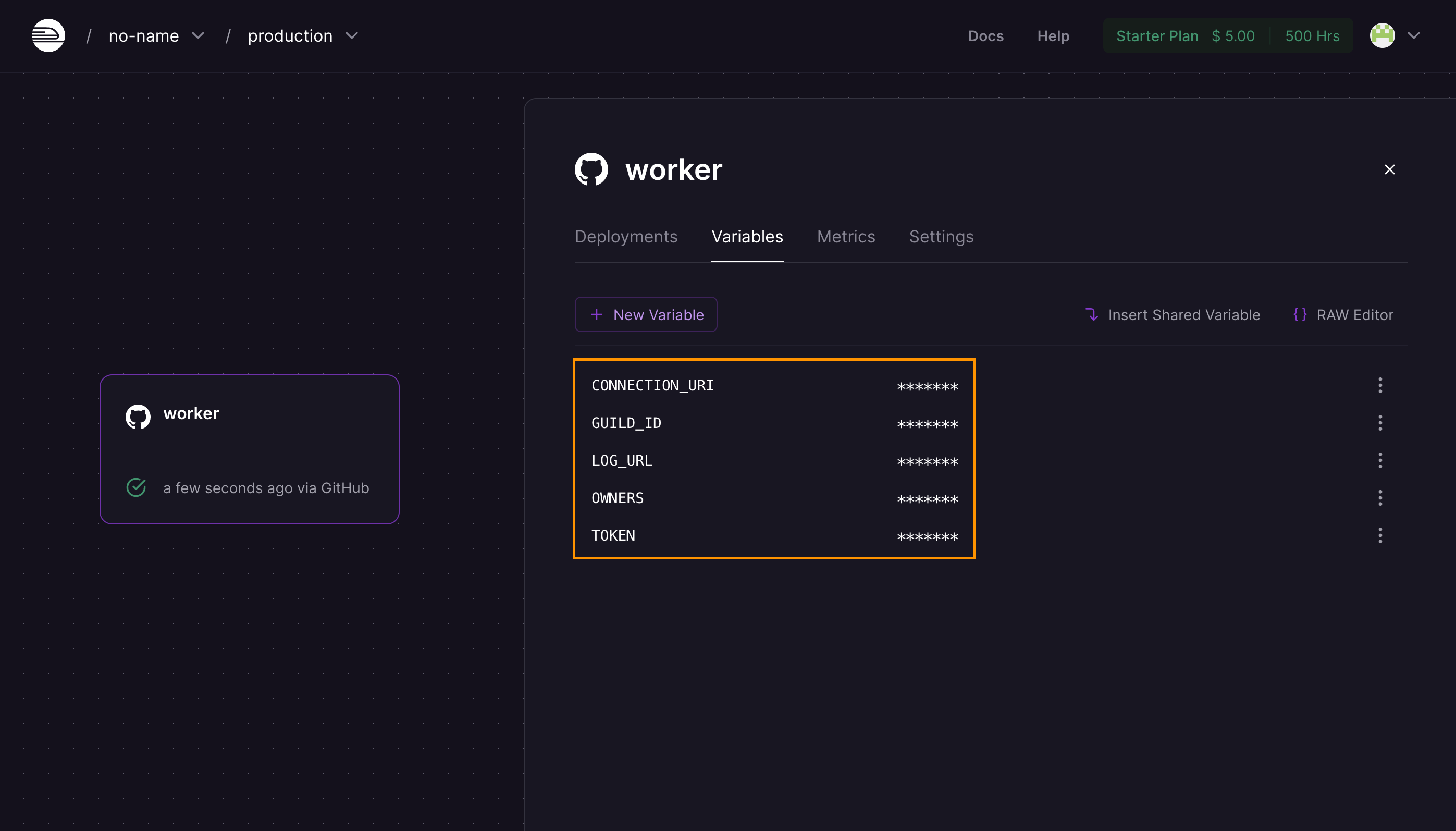This screenshot has width=1456, height=831.
Task: Click the Railway logo in the top bar
Action: (48, 35)
